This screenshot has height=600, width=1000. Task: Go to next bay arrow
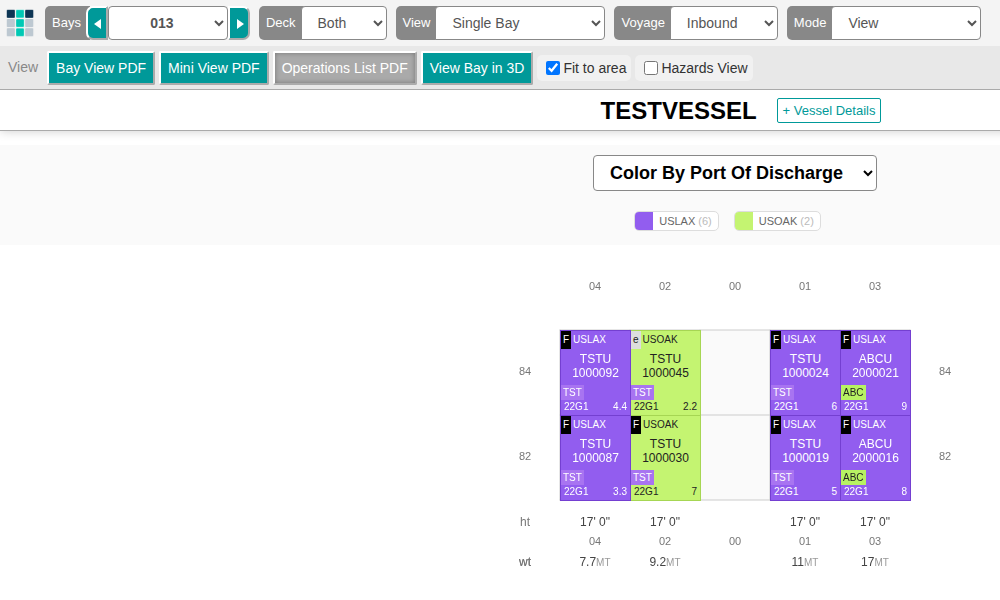point(239,24)
